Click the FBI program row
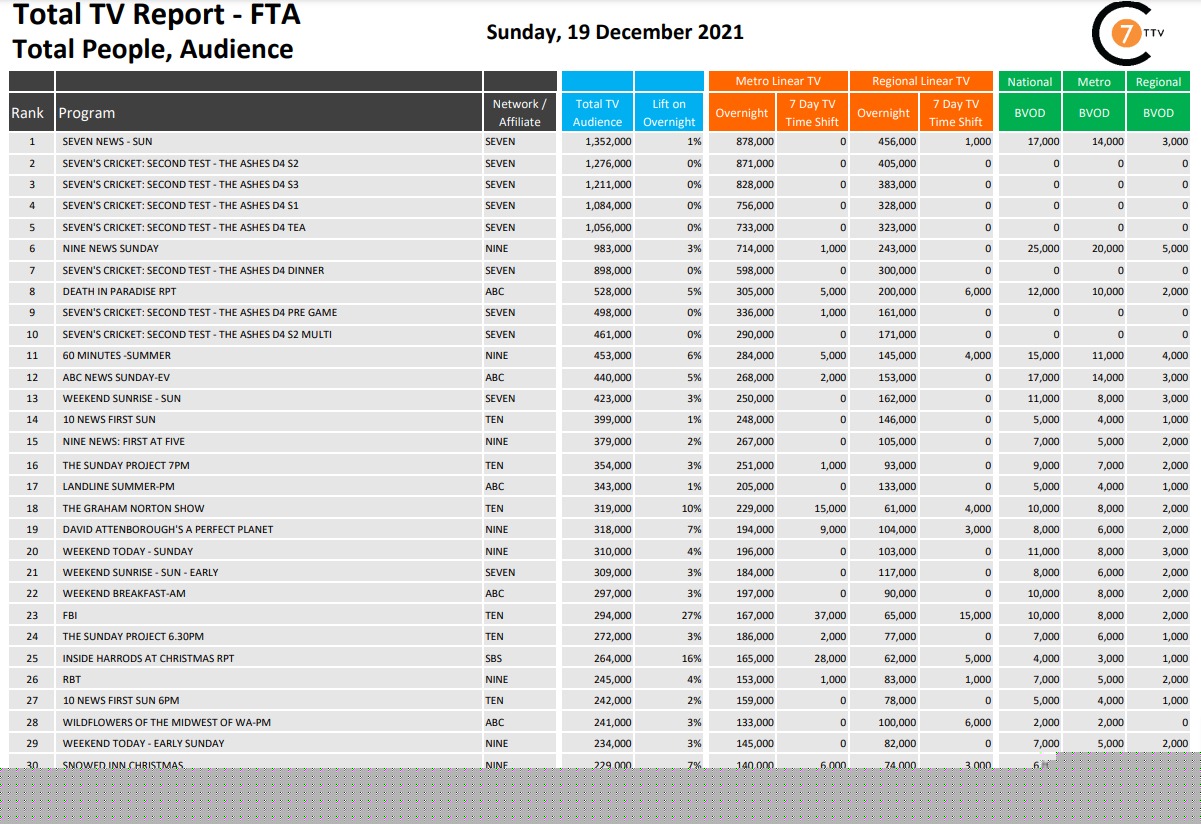The image size is (1201, 824). [x=70, y=616]
